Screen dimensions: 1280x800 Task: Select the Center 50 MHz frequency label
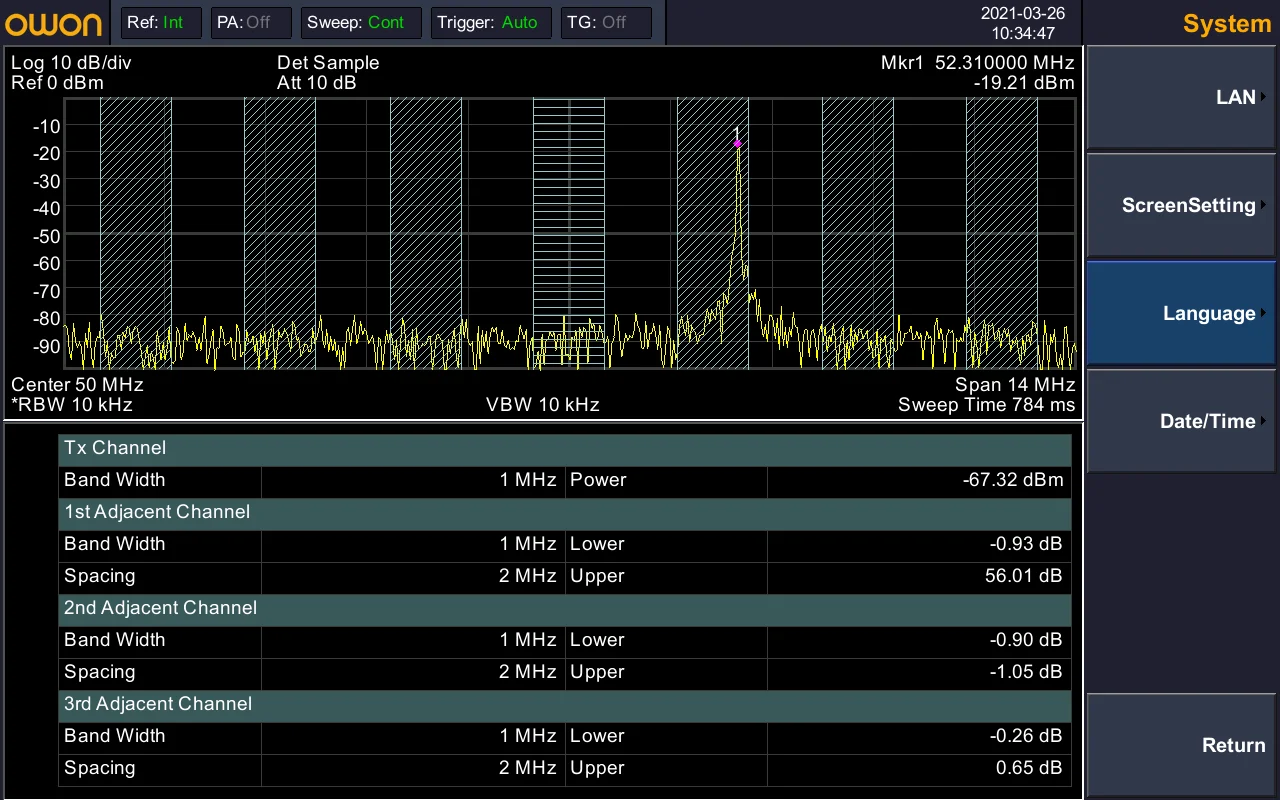(x=77, y=385)
